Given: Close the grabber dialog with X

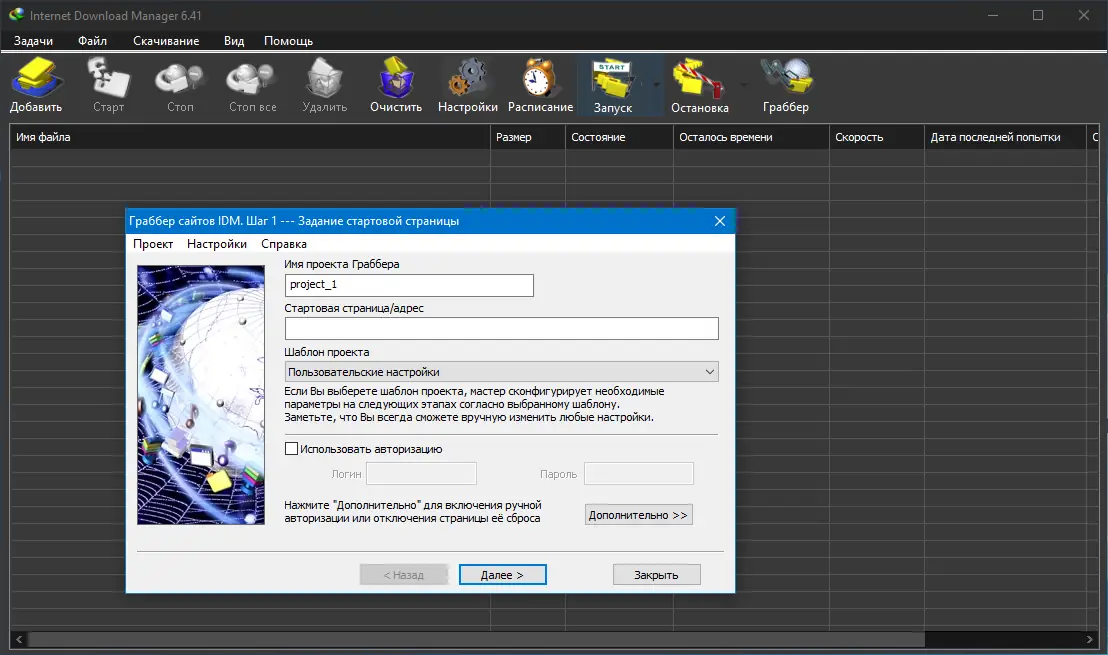Looking at the screenshot, I should click(x=719, y=221).
